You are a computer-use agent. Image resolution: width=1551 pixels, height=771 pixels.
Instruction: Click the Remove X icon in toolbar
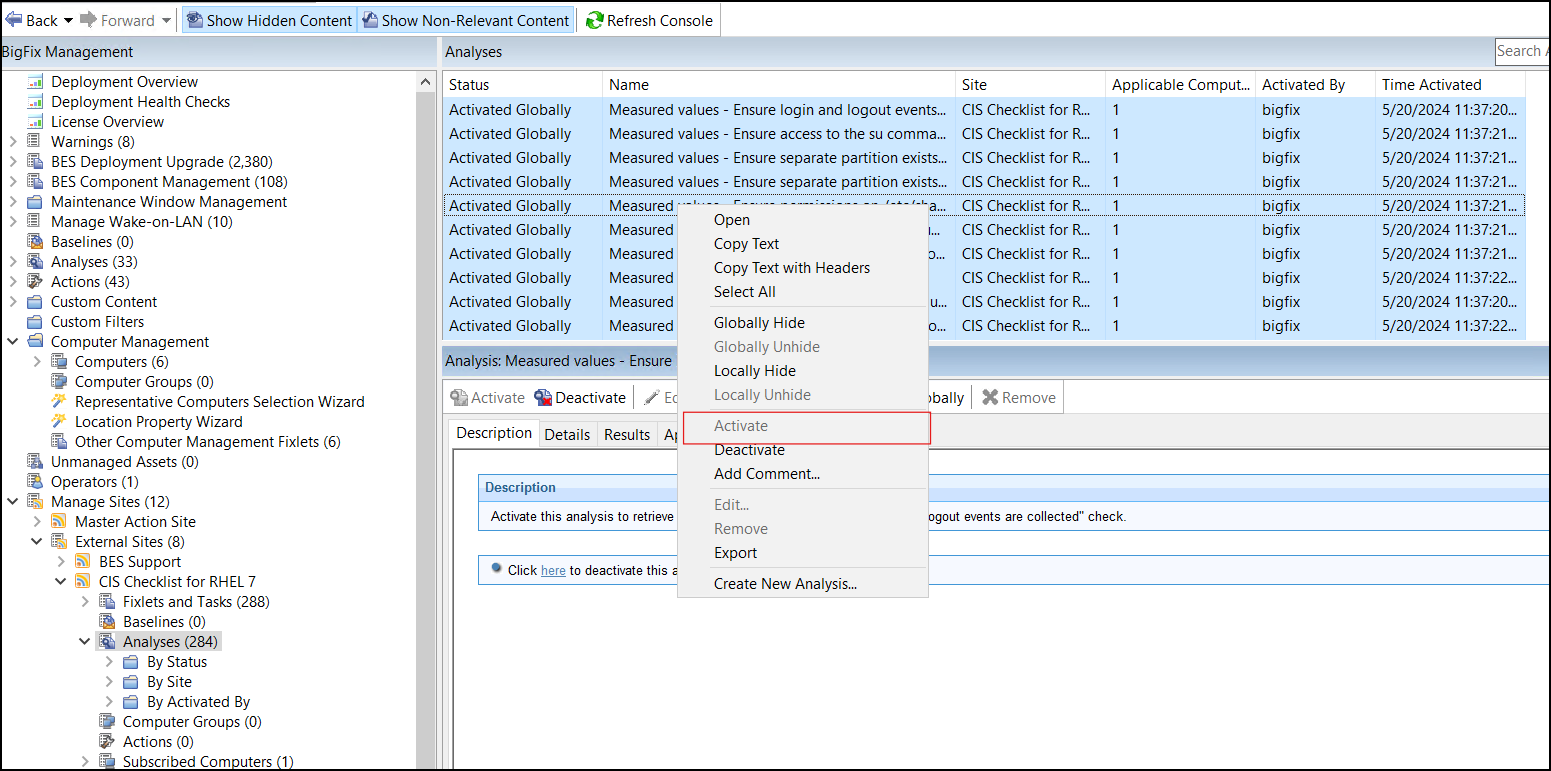pyautogui.click(x=990, y=398)
